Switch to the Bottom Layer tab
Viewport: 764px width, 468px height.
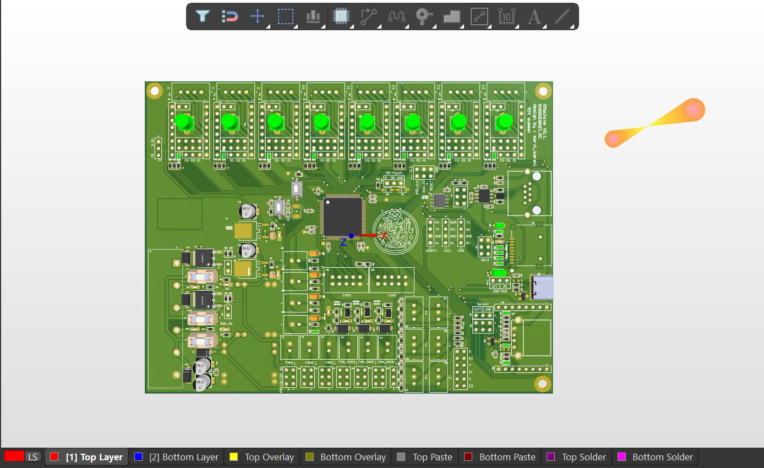(176, 457)
